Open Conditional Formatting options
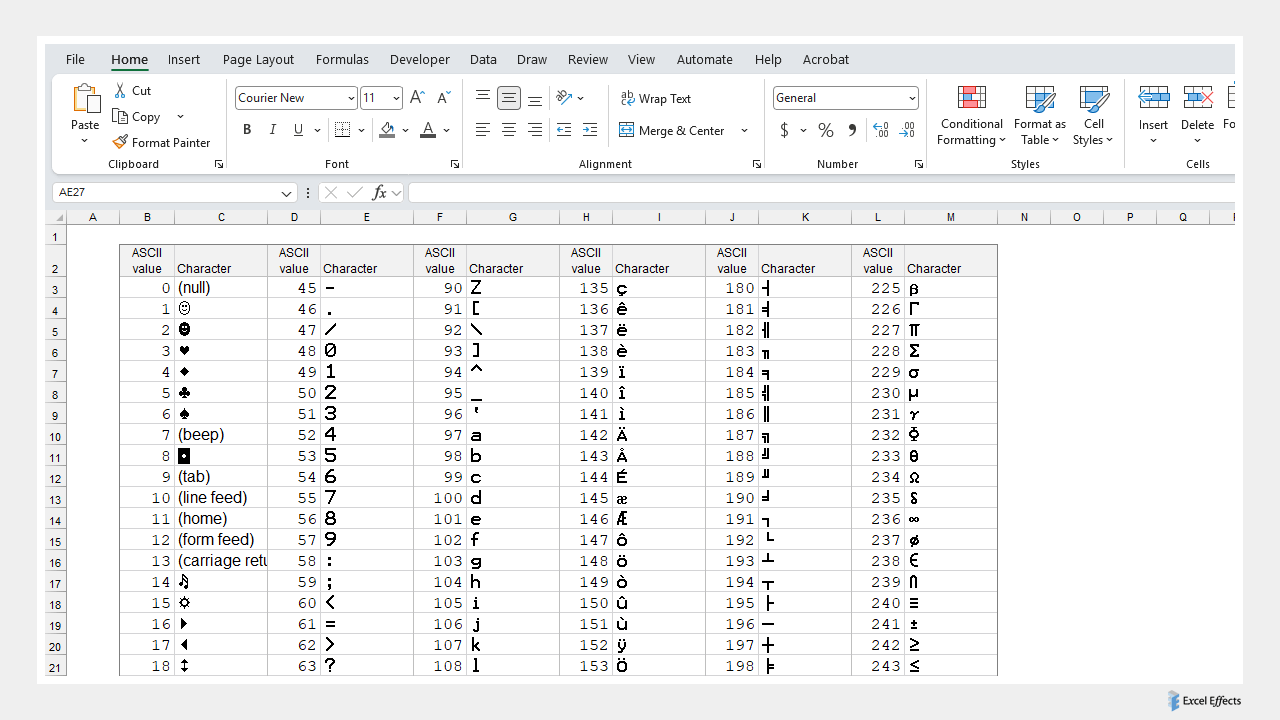Image resolution: width=1280 pixels, height=720 pixels. [x=971, y=114]
